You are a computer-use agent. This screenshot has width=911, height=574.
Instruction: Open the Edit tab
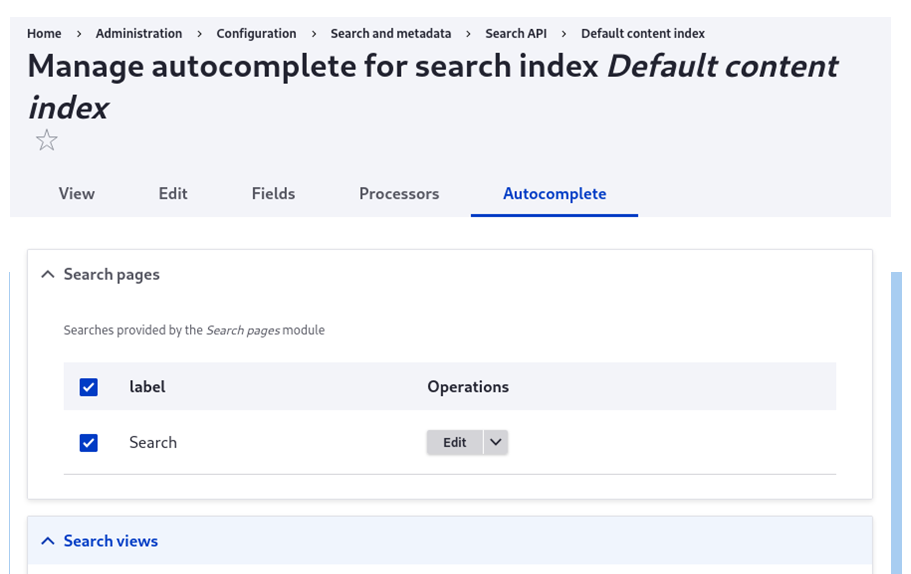[x=173, y=194]
